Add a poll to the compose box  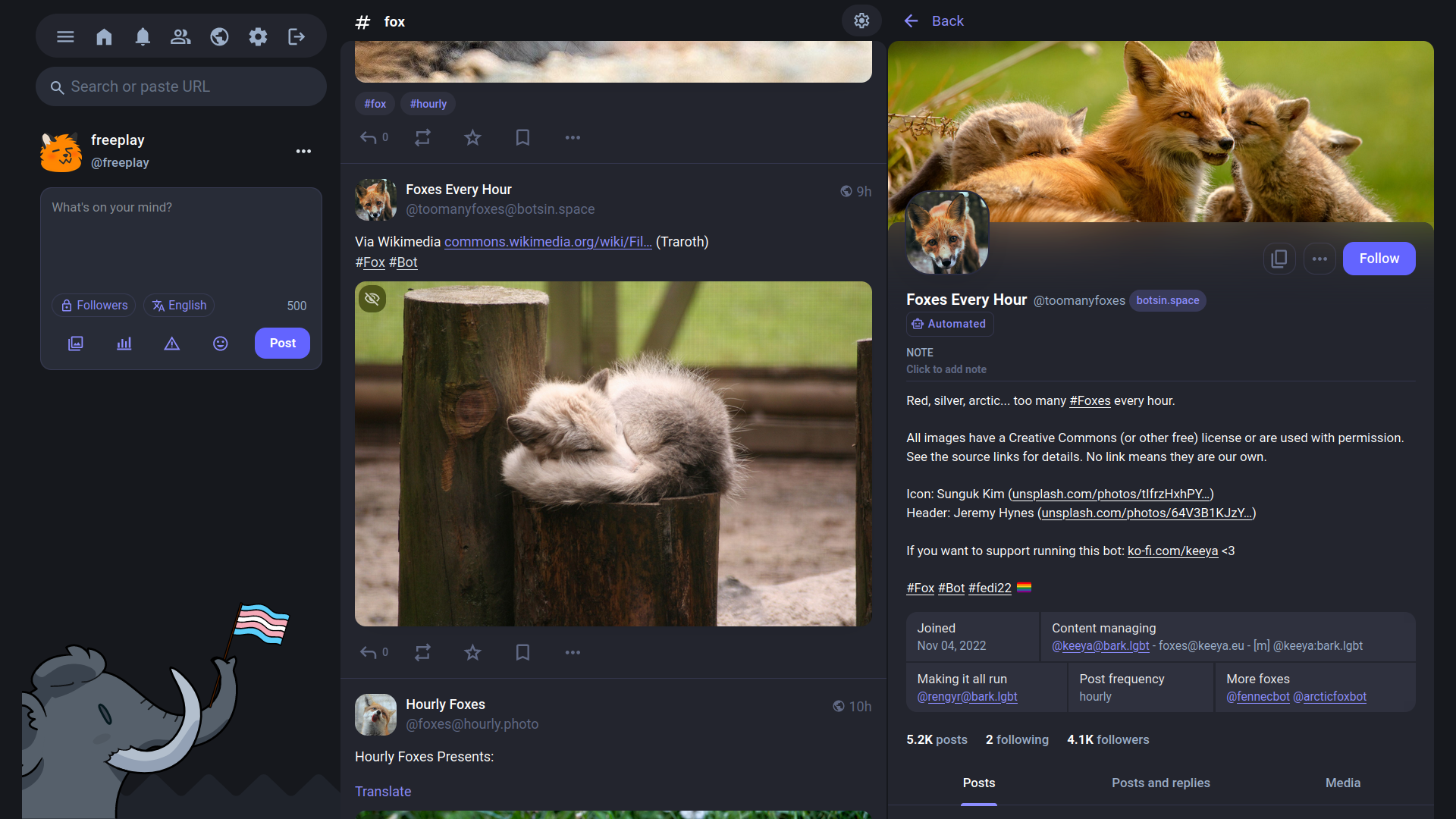(124, 344)
